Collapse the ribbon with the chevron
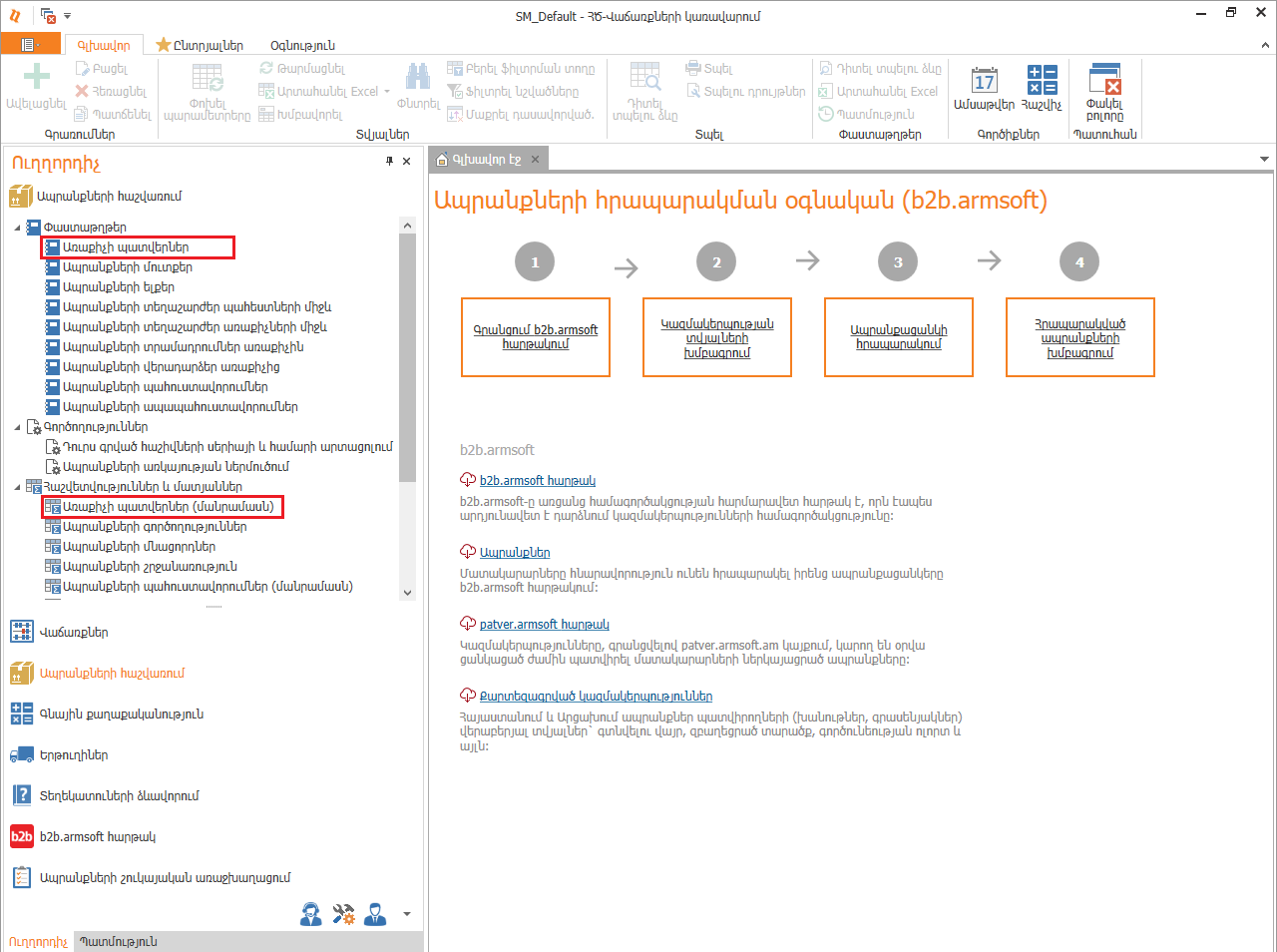1277x952 pixels. coord(1265,45)
